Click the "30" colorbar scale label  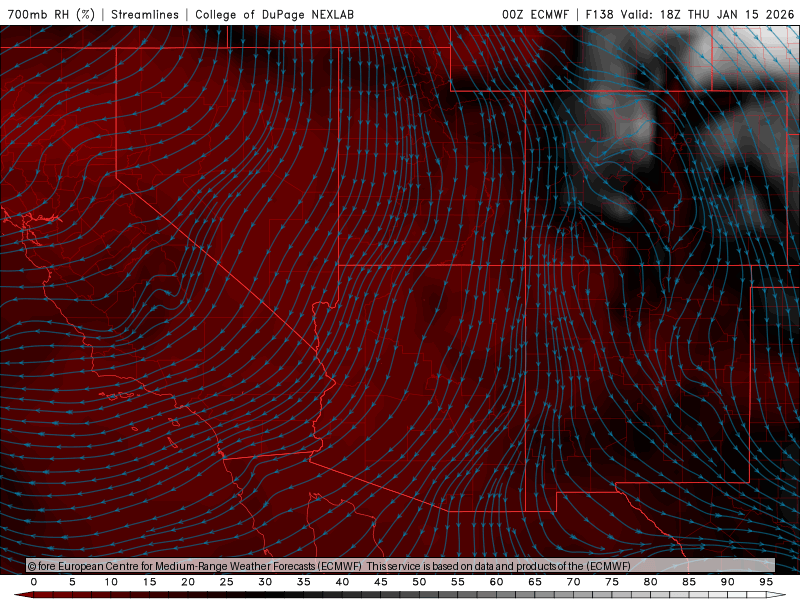[x=265, y=582]
